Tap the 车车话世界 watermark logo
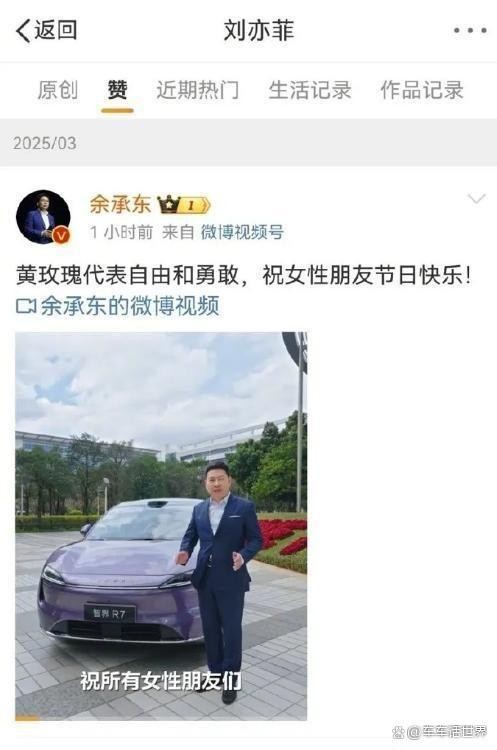497x750 pixels. click(x=440, y=731)
